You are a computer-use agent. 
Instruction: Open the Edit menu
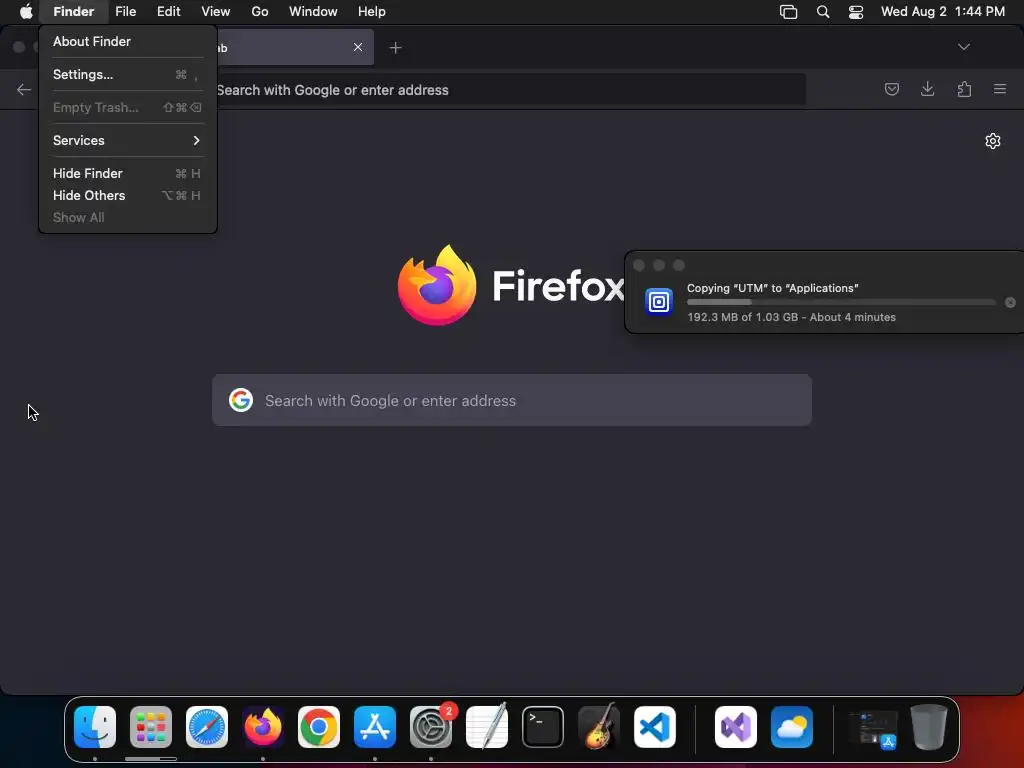coord(168,12)
